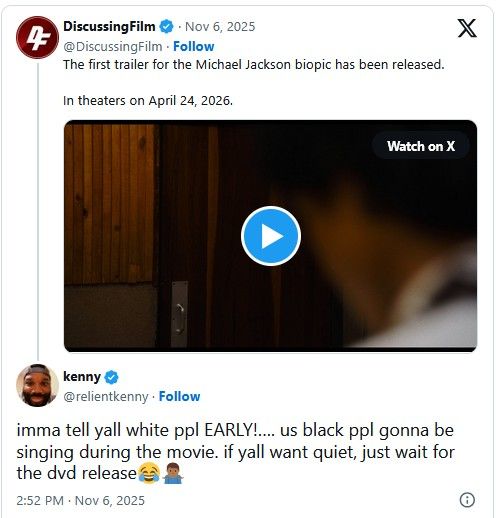This screenshot has width=496, height=518.
Task: Open the DiscussingFilm display name
Action: [x=109, y=26]
